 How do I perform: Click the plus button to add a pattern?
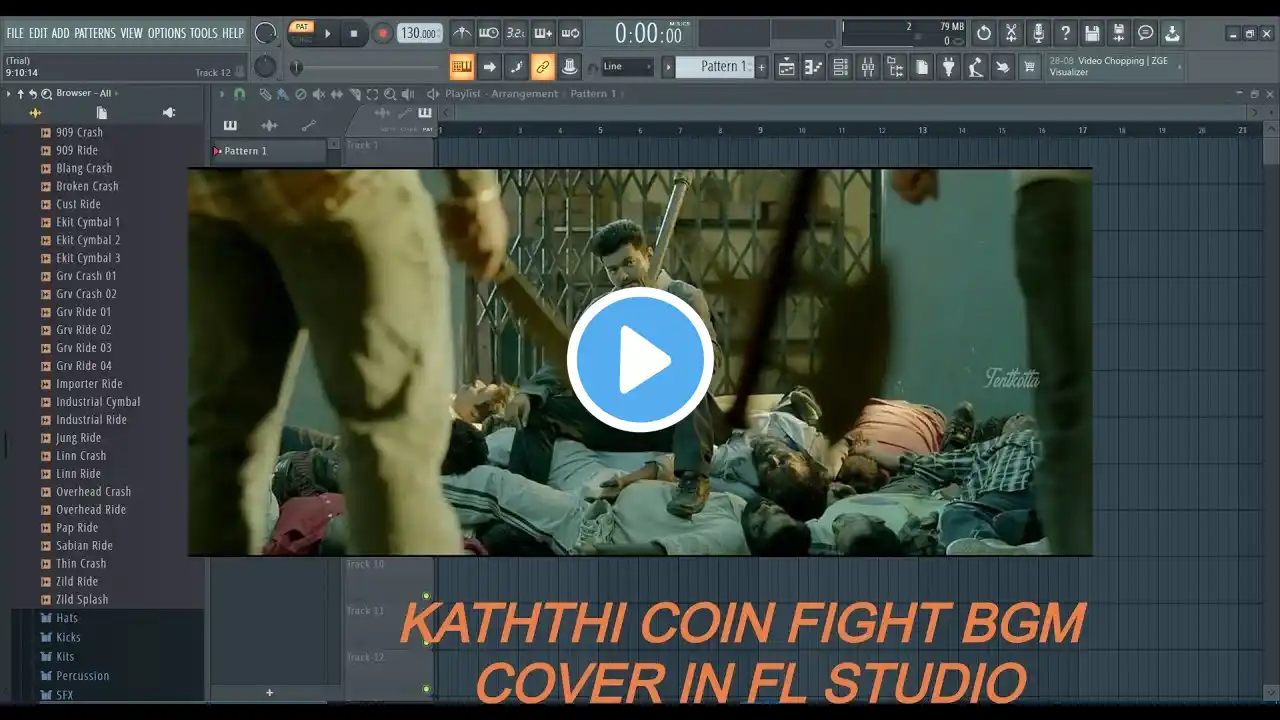click(x=762, y=67)
